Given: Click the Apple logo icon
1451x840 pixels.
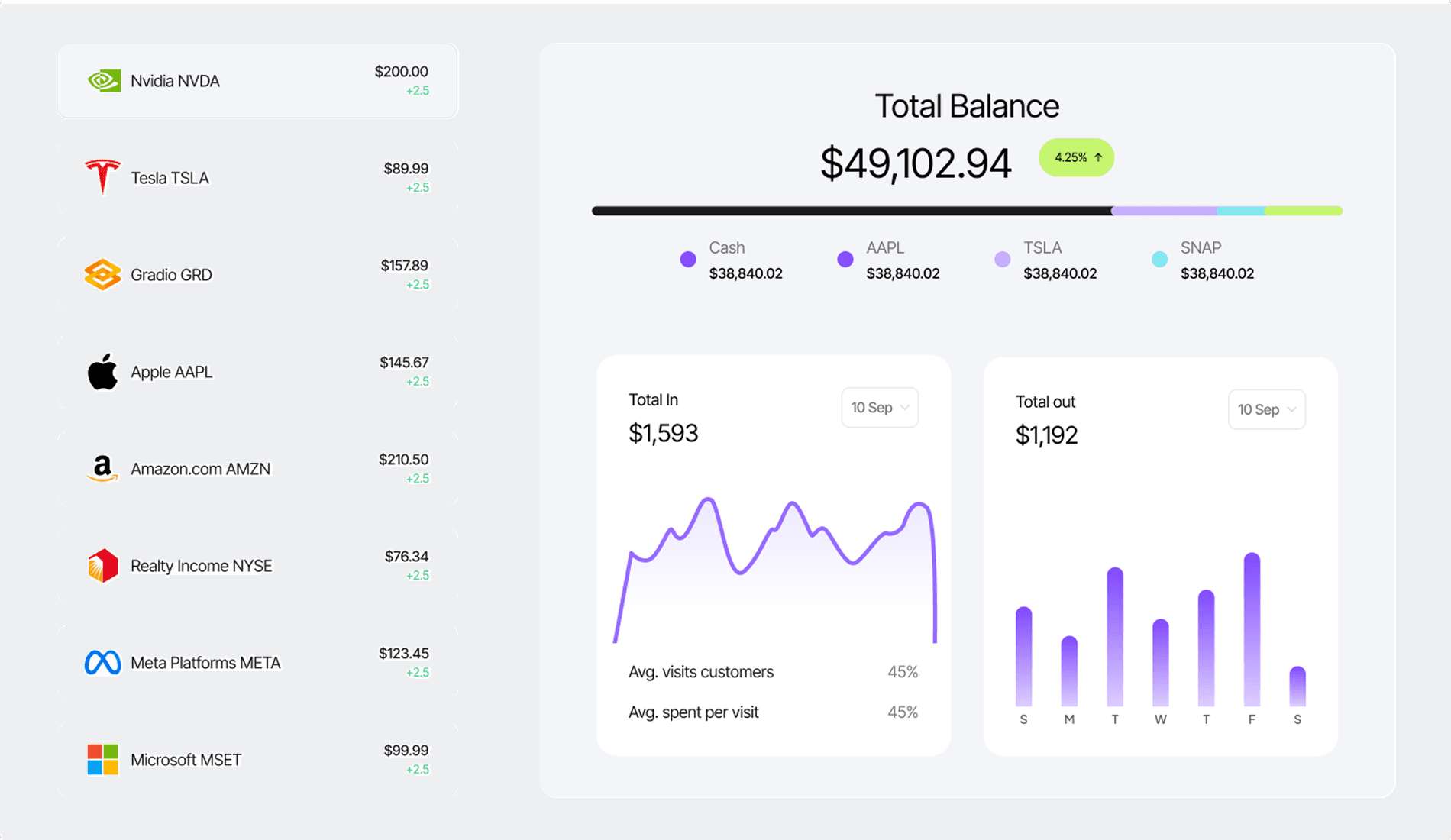Looking at the screenshot, I should (102, 372).
